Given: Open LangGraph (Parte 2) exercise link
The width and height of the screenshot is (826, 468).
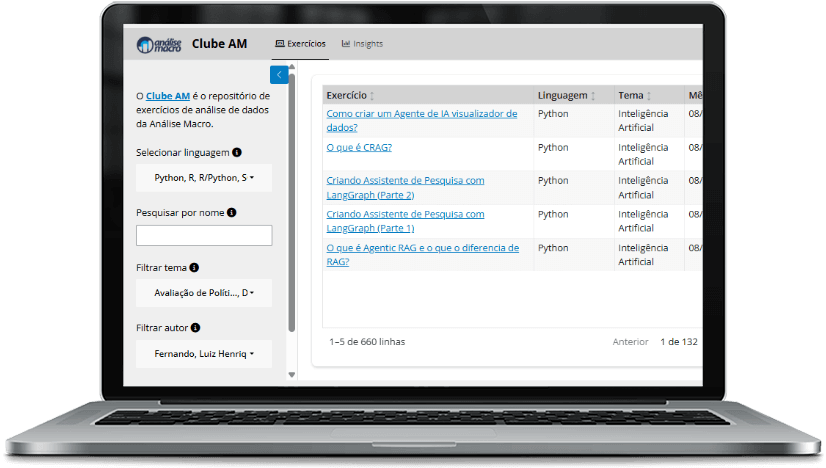Looking at the screenshot, I should tap(405, 188).
